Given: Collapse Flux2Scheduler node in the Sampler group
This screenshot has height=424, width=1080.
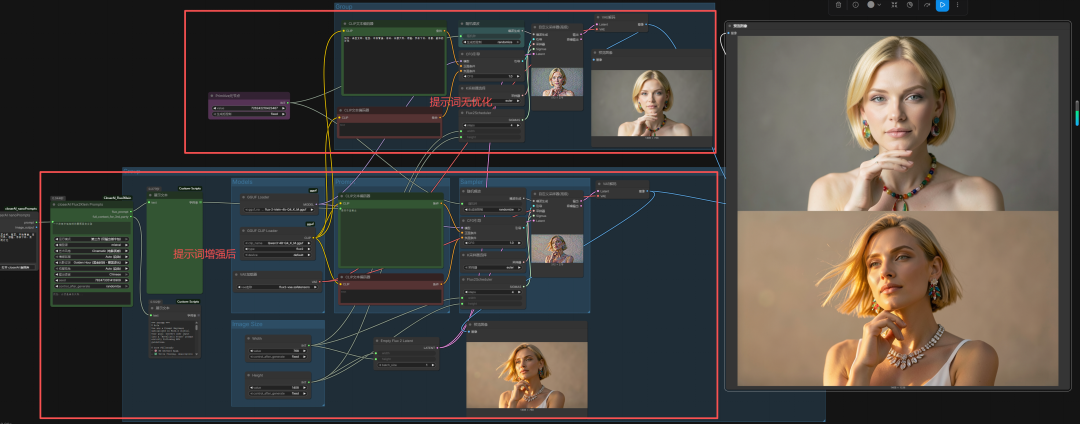Looking at the screenshot, I should pyautogui.click(x=464, y=279).
